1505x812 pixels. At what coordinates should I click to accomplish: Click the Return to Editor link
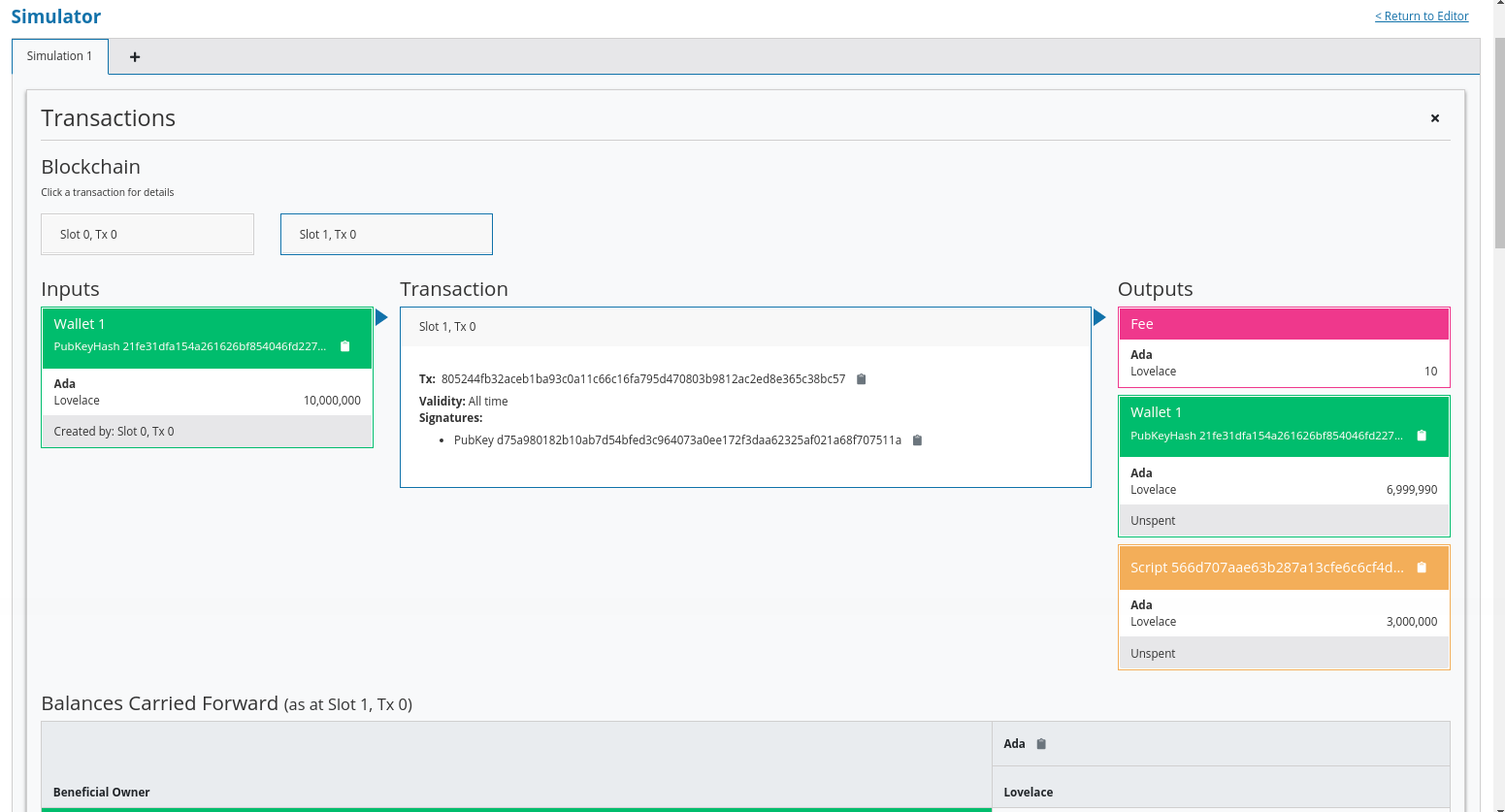1421,16
